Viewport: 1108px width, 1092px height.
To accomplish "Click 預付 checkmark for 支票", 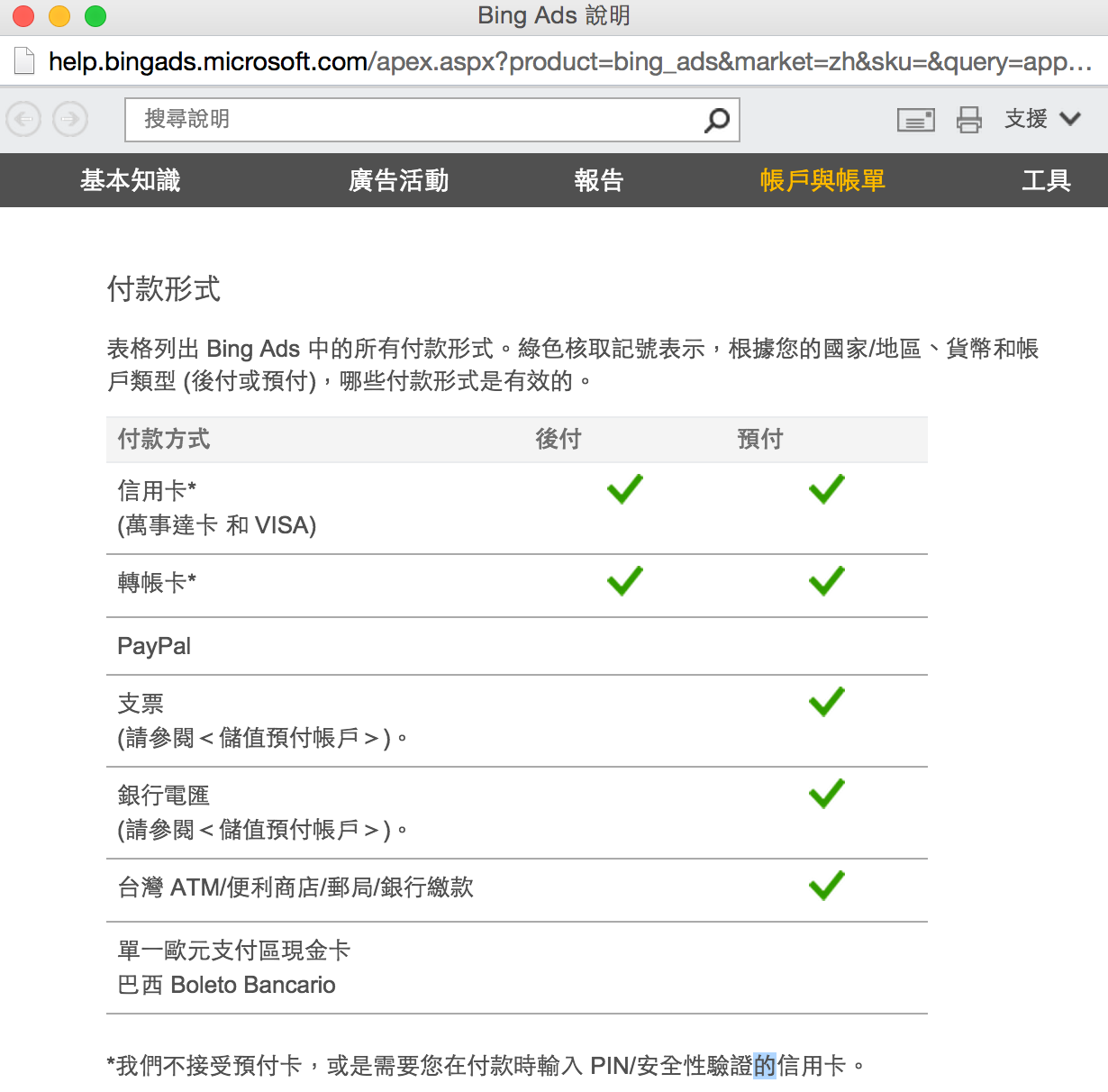I will click(x=827, y=702).
